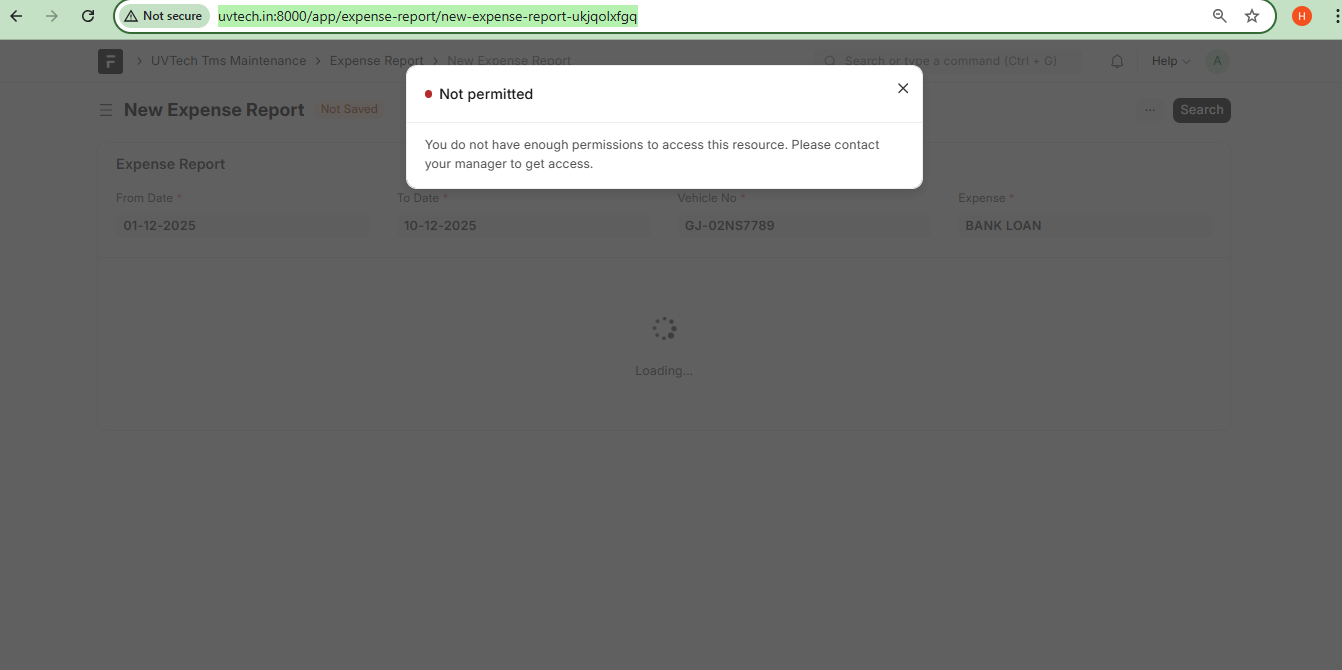
Task: Open user avatar A menu
Action: coord(1217,61)
